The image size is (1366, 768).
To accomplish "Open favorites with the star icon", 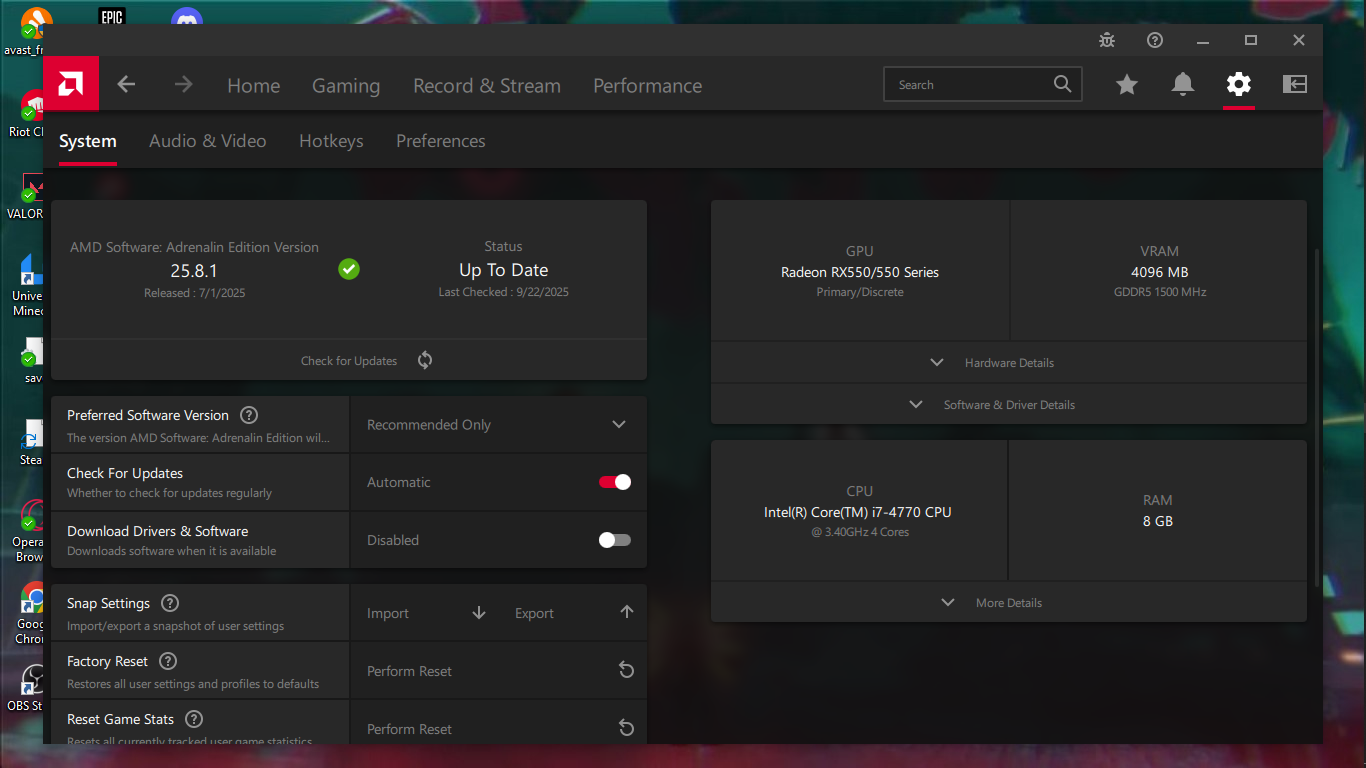I will [1127, 85].
